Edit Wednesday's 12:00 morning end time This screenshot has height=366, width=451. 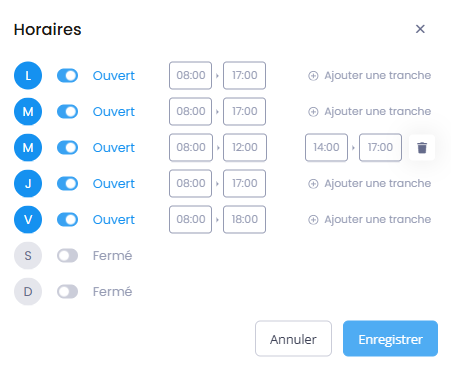pos(245,147)
